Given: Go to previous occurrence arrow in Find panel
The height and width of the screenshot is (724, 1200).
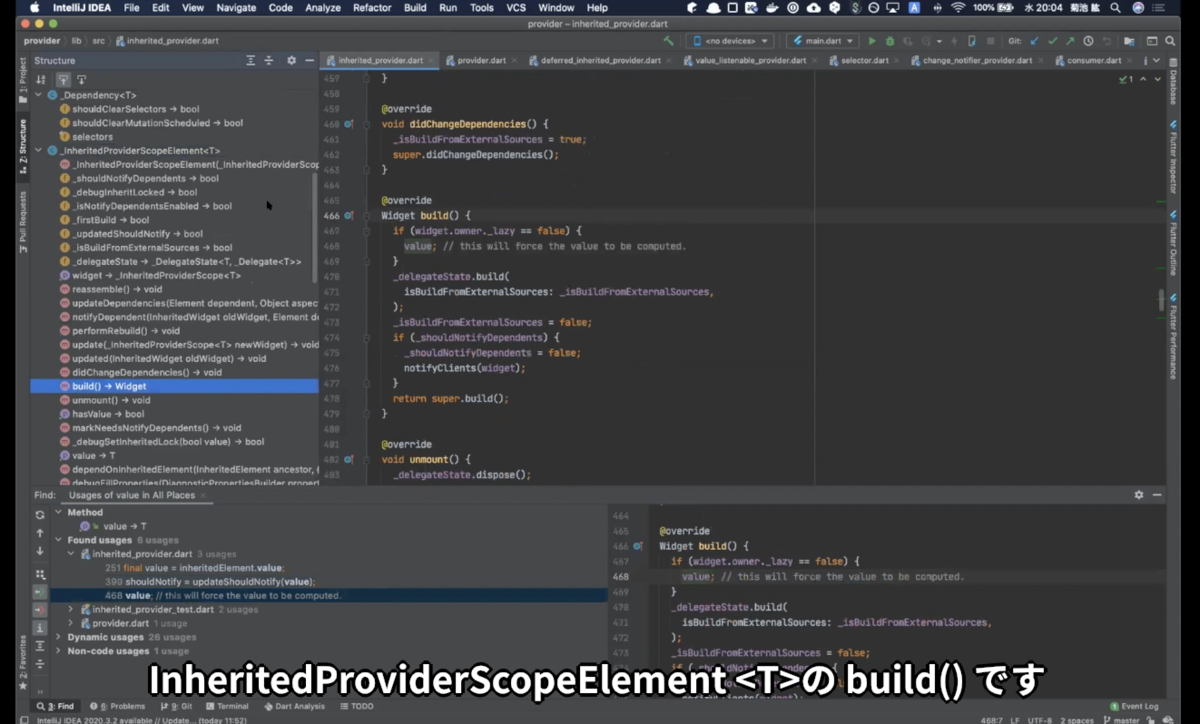Looking at the screenshot, I should (x=40, y=533).
